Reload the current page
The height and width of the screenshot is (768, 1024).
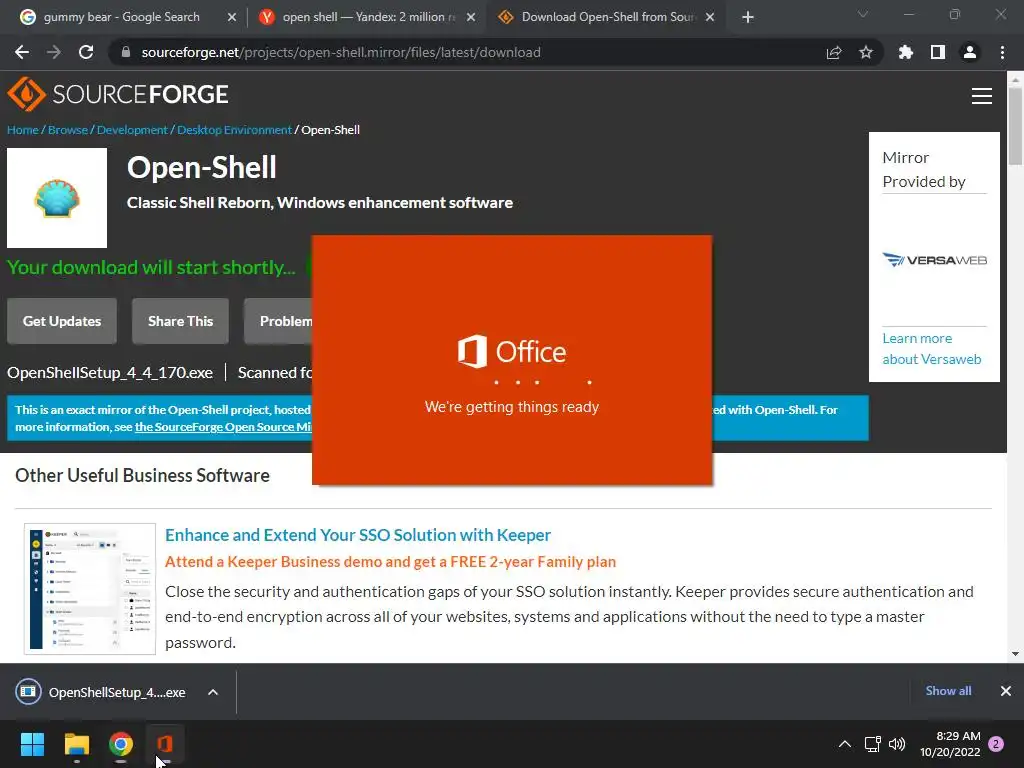coord(86,52)
